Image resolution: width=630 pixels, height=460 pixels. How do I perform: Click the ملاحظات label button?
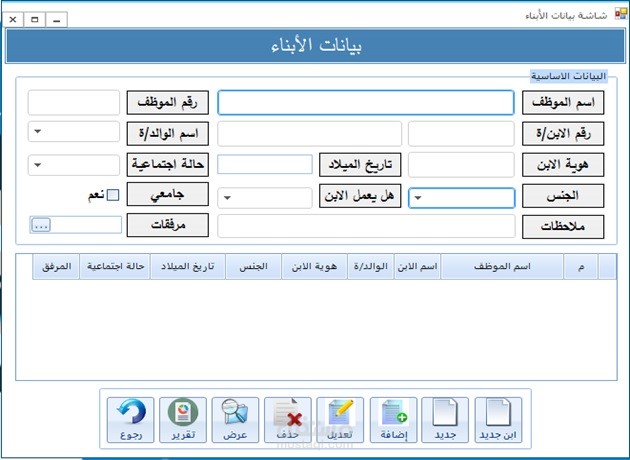tap(563, 227)
